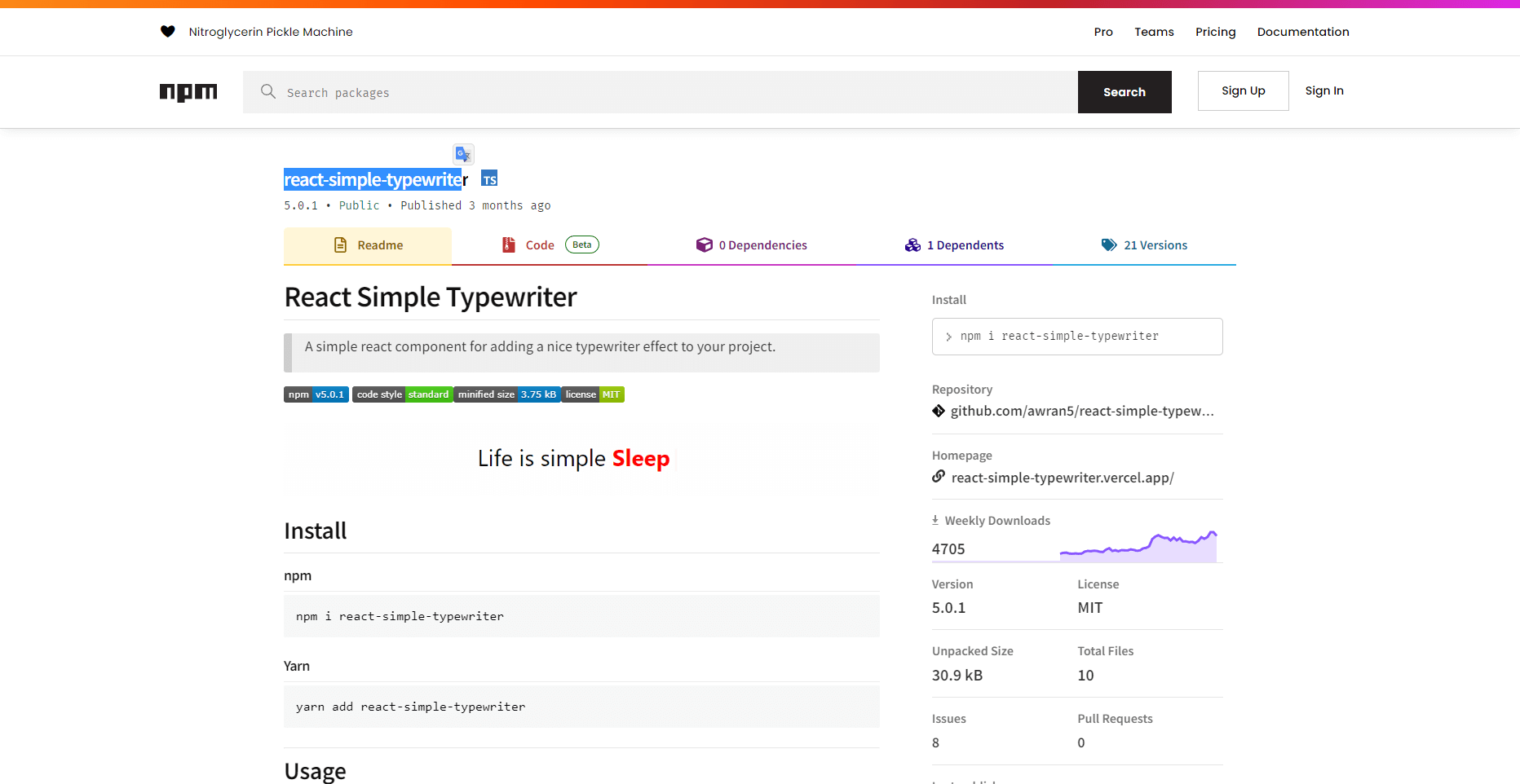Open the Issues count 8
The image size is (1520, 784).
935,742
